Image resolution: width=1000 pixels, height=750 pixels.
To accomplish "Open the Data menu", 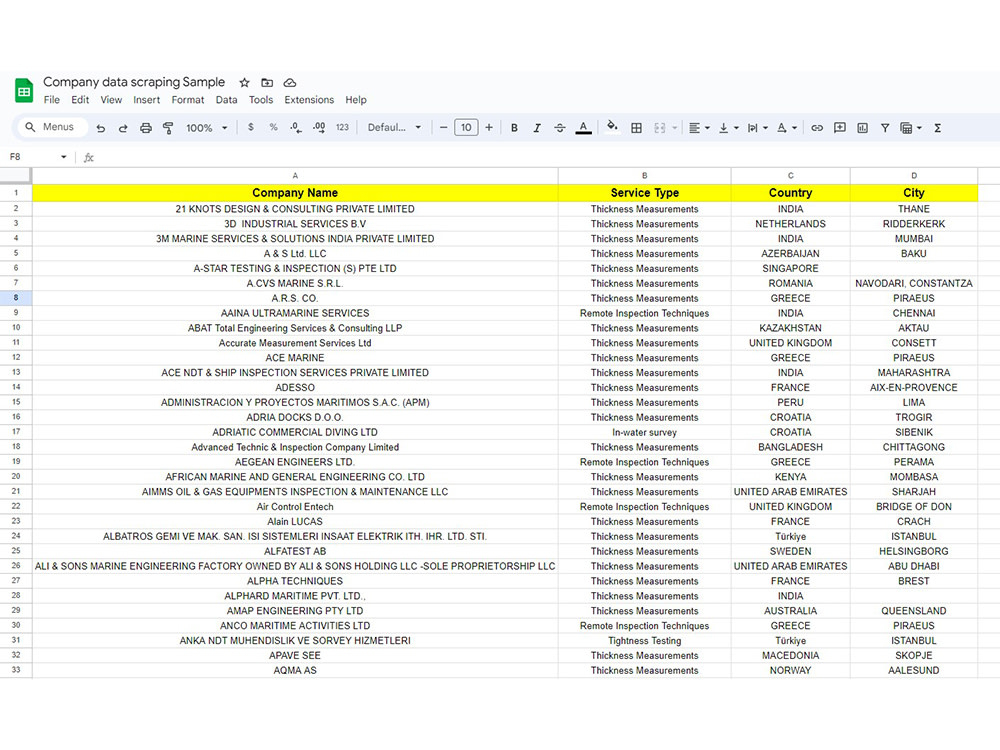I will pyautogui.click(x=227, y=100).
